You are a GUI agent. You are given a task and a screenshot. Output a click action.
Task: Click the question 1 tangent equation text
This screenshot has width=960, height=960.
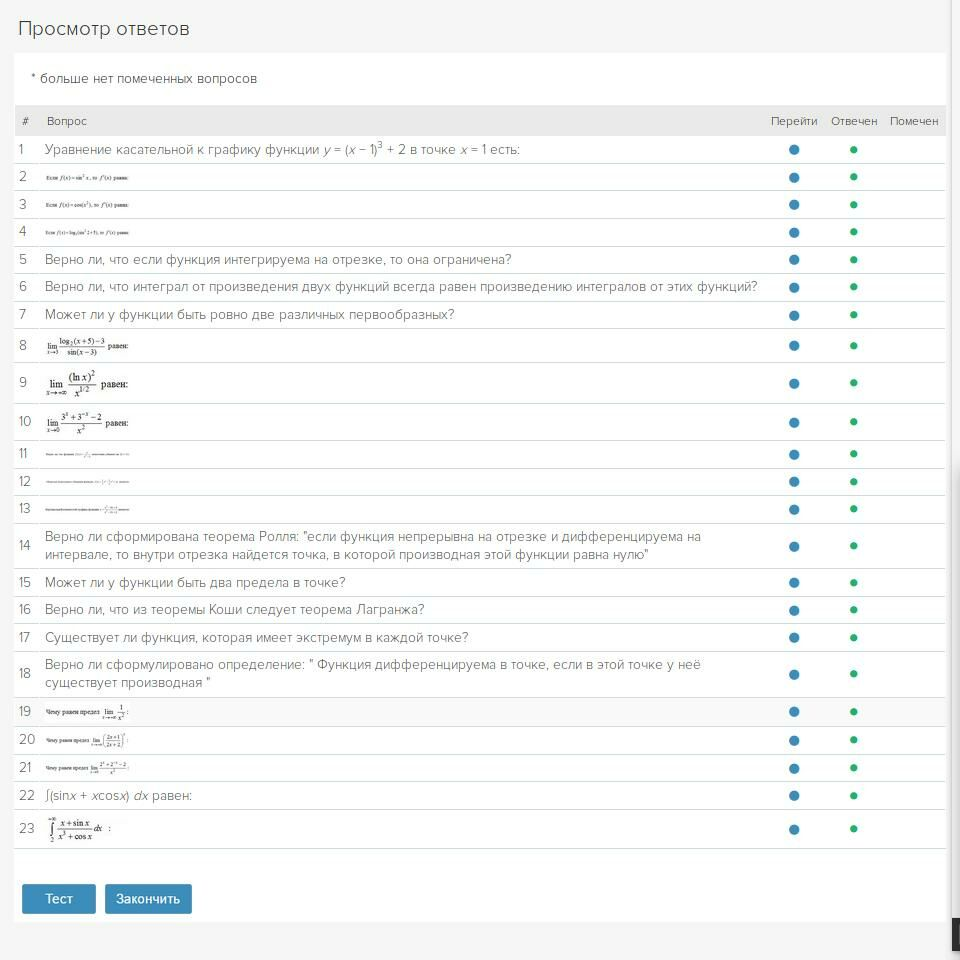pyautogui.click(x=282, y=150)
